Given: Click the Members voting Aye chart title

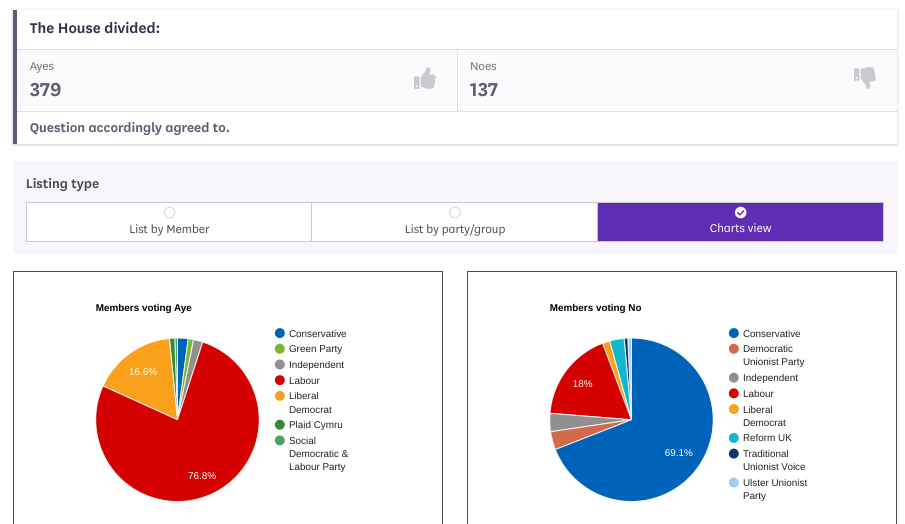Looking at the screenshot, I should pos(143,308).
